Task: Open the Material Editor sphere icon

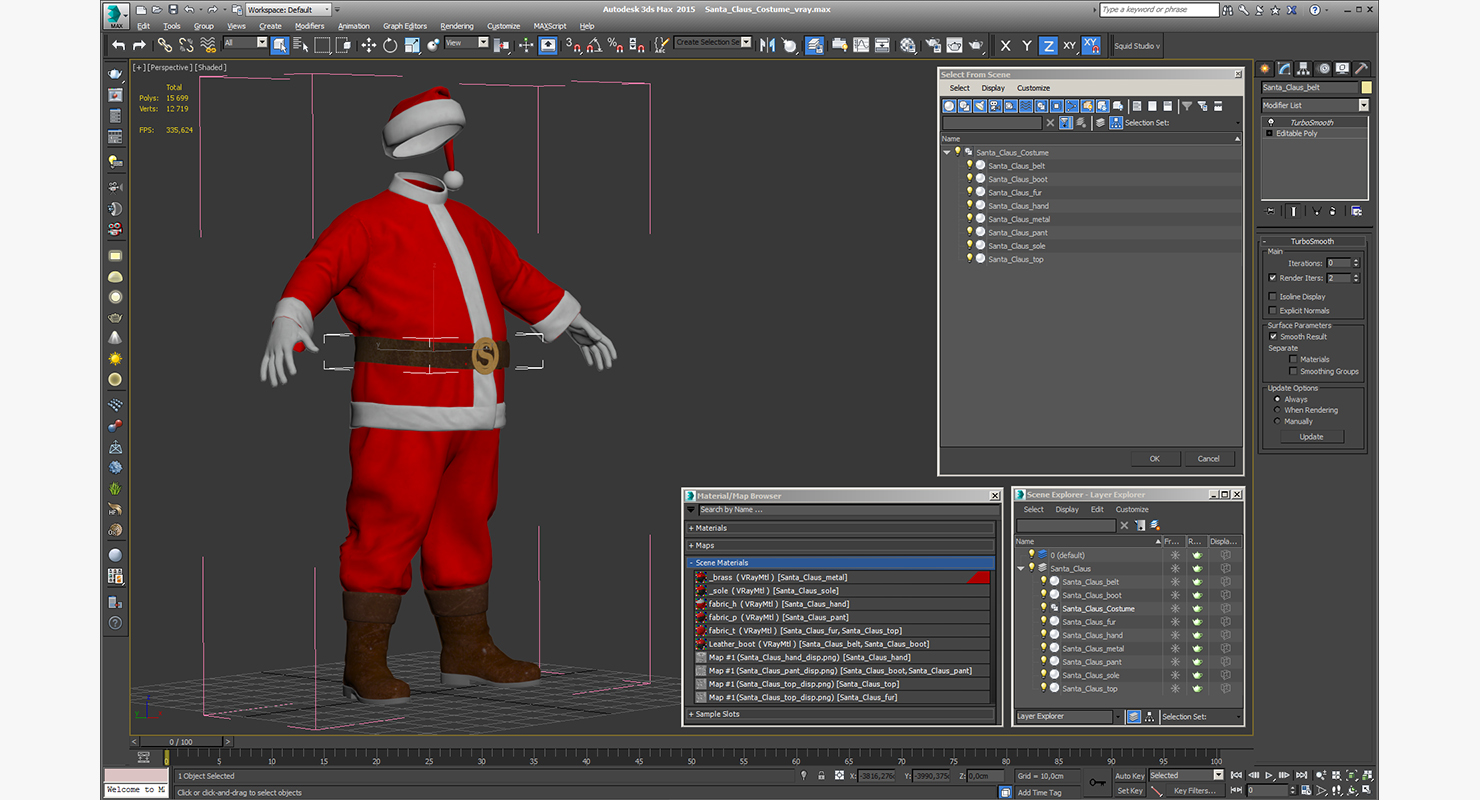Action: (x=908, y=45)
